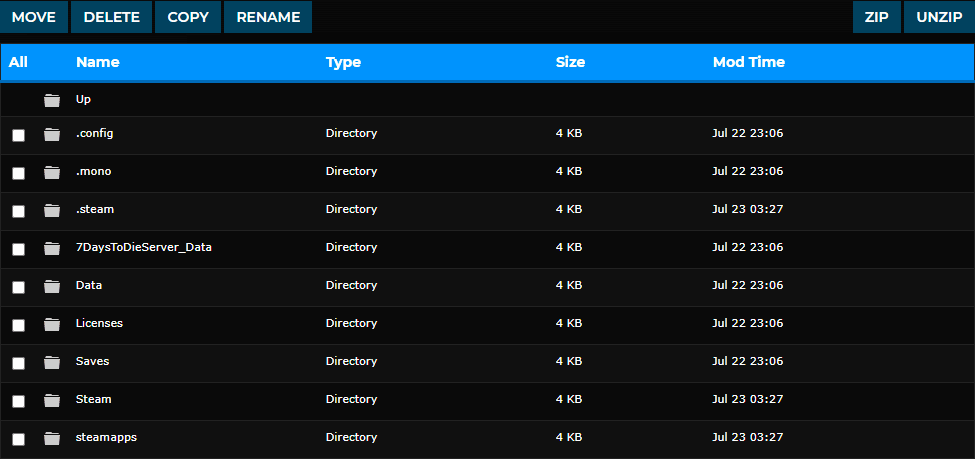Viewport: 975px width, 459px height.
Task: Open the steamapps folder icon
Action: 52,438
